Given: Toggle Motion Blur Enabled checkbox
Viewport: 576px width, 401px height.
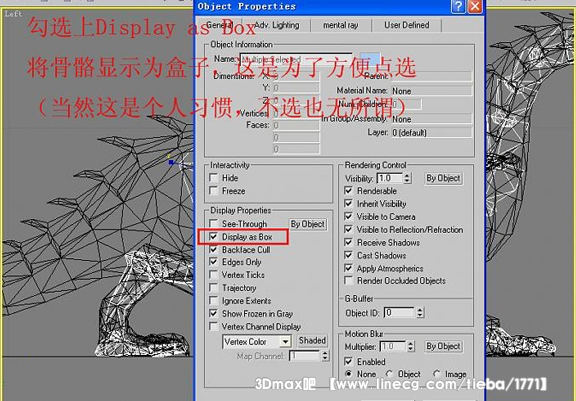Looking at the screenshot, I should (x=349, y=361).
